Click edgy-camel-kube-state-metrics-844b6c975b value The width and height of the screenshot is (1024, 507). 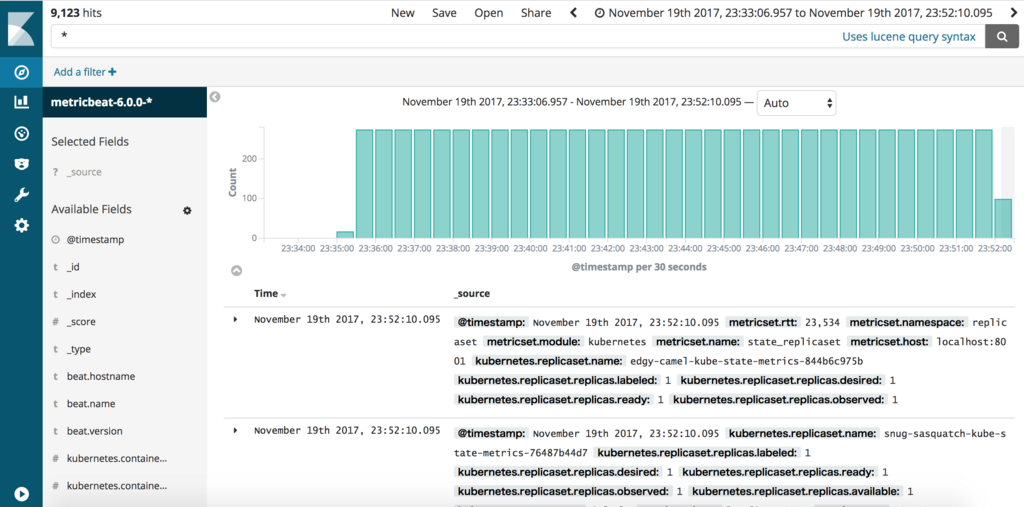pos(744,361)
